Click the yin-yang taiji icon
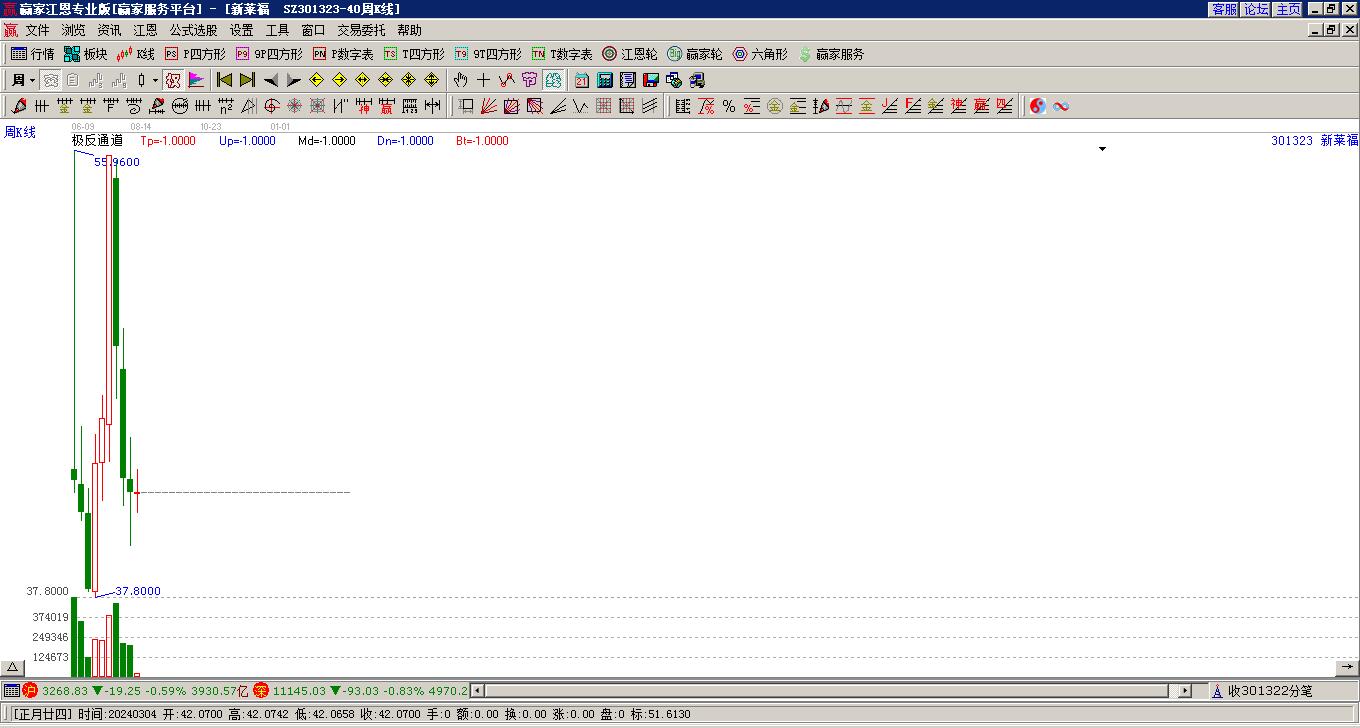This screenshot has height=728, width=1360. 1038,106
